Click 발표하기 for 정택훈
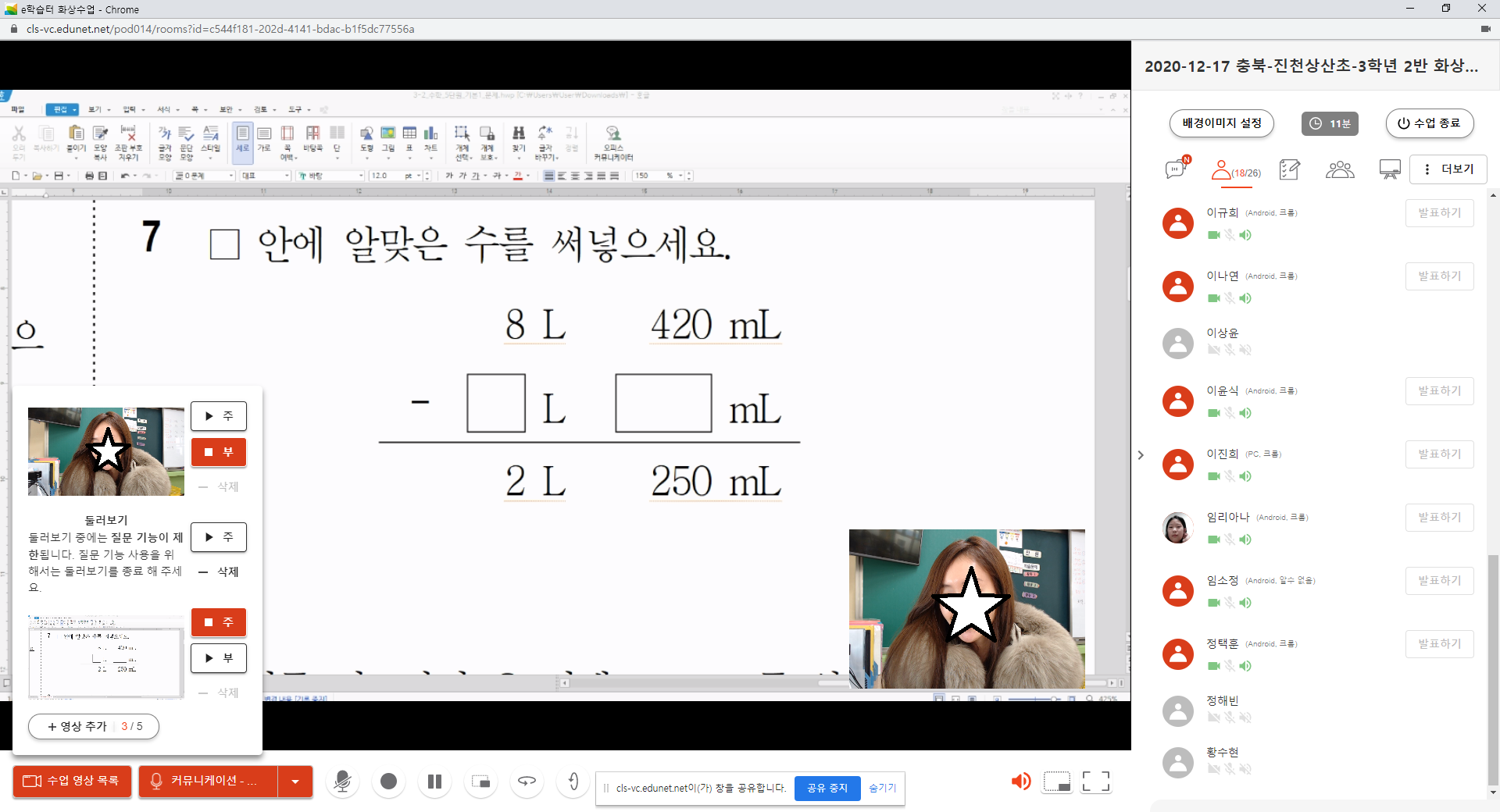 tap(1440, 644)
